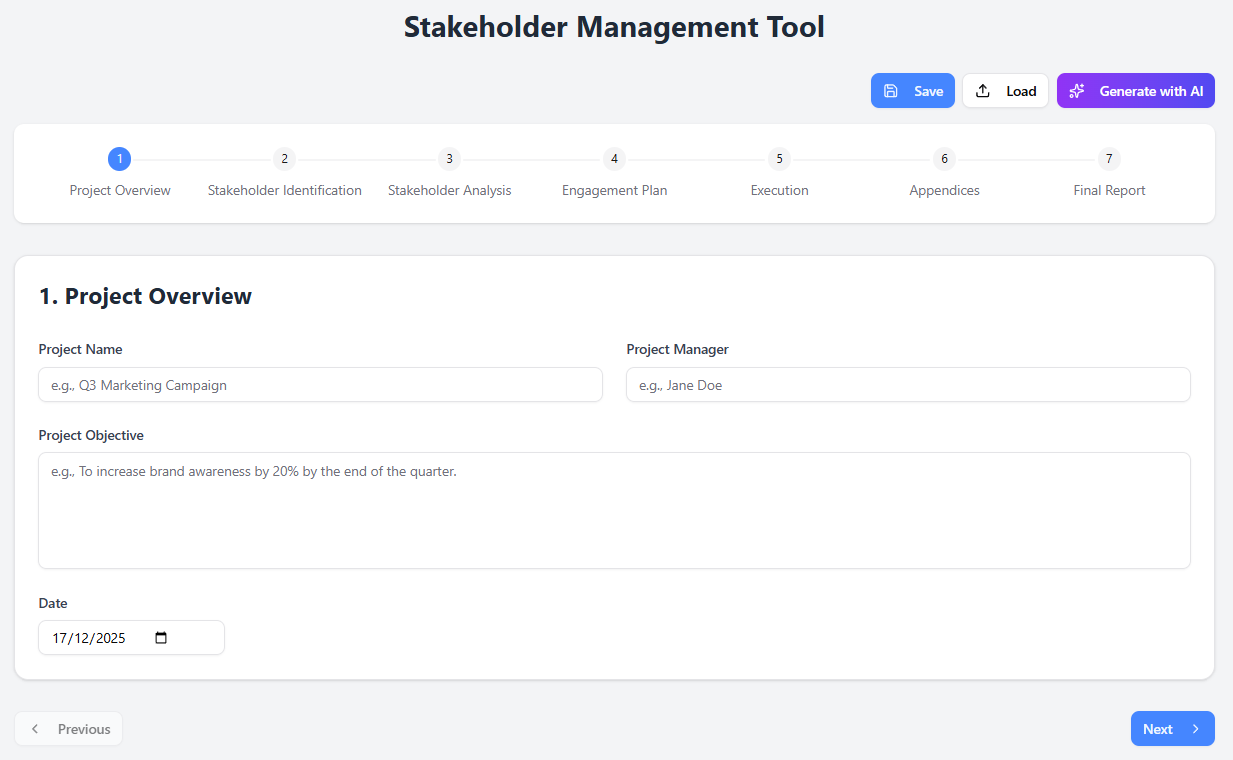Focus the Project Name input field

coord(320,385)
